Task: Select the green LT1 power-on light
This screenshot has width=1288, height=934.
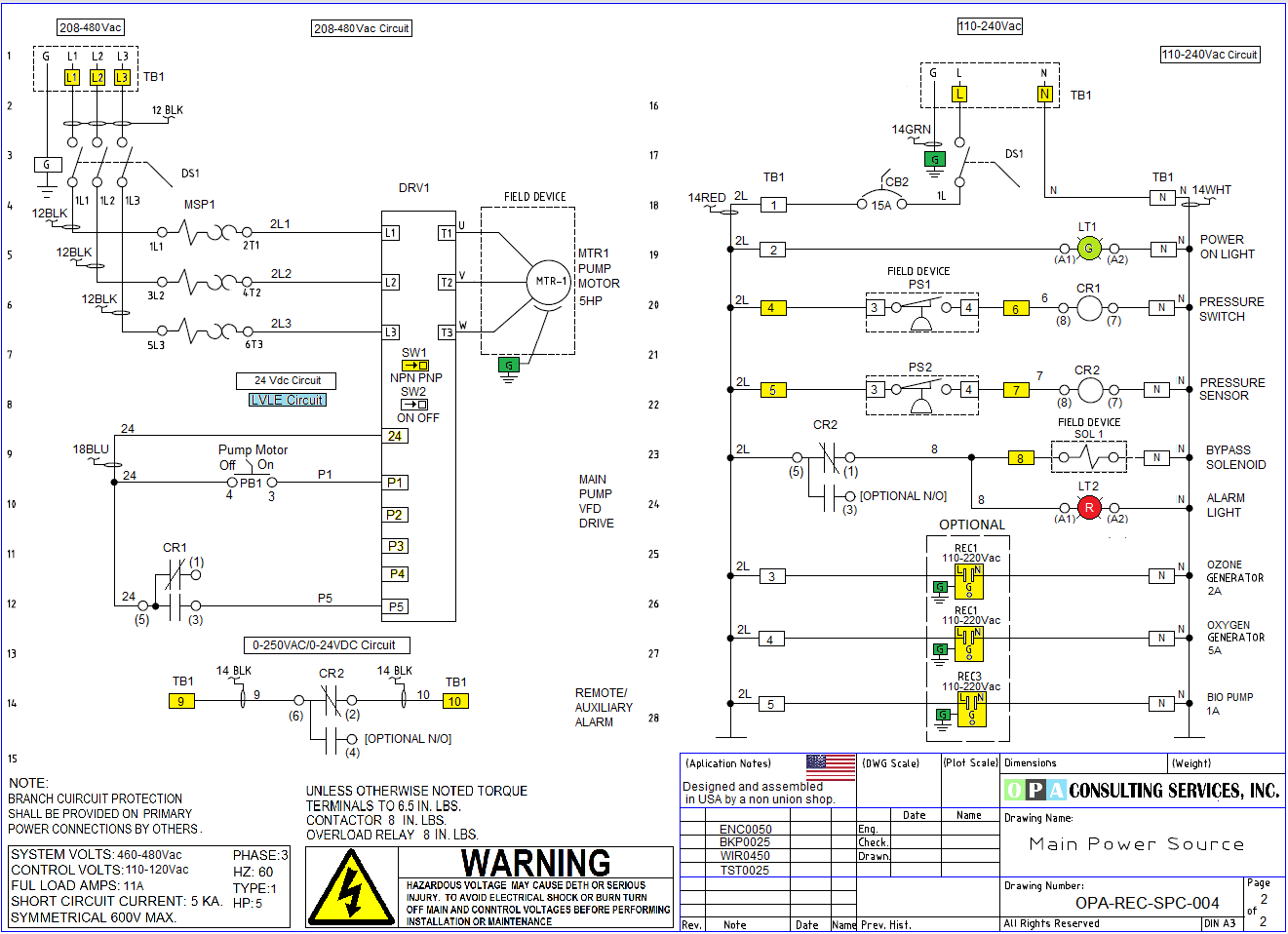Action: point(1089,249)
